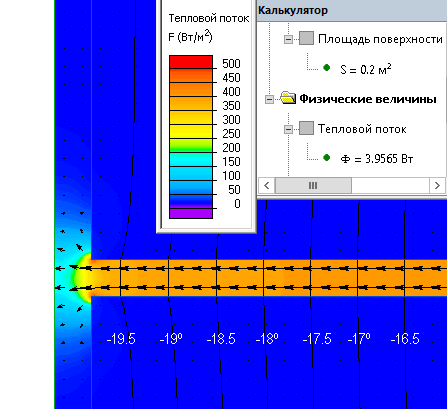
Task: Click the Калькулятор panel title
Action: click(293, 10)
